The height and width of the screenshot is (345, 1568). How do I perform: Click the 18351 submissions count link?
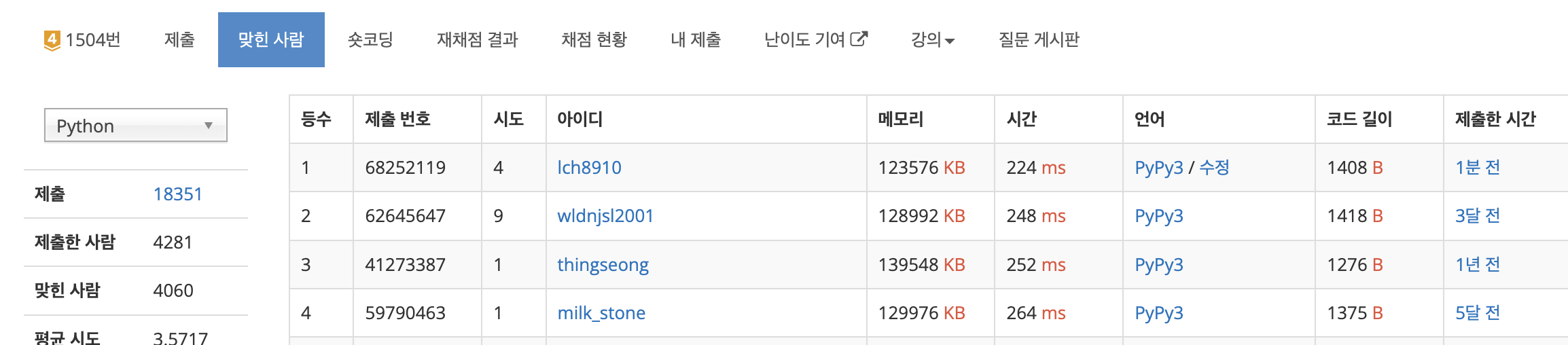tap(178, 194)
